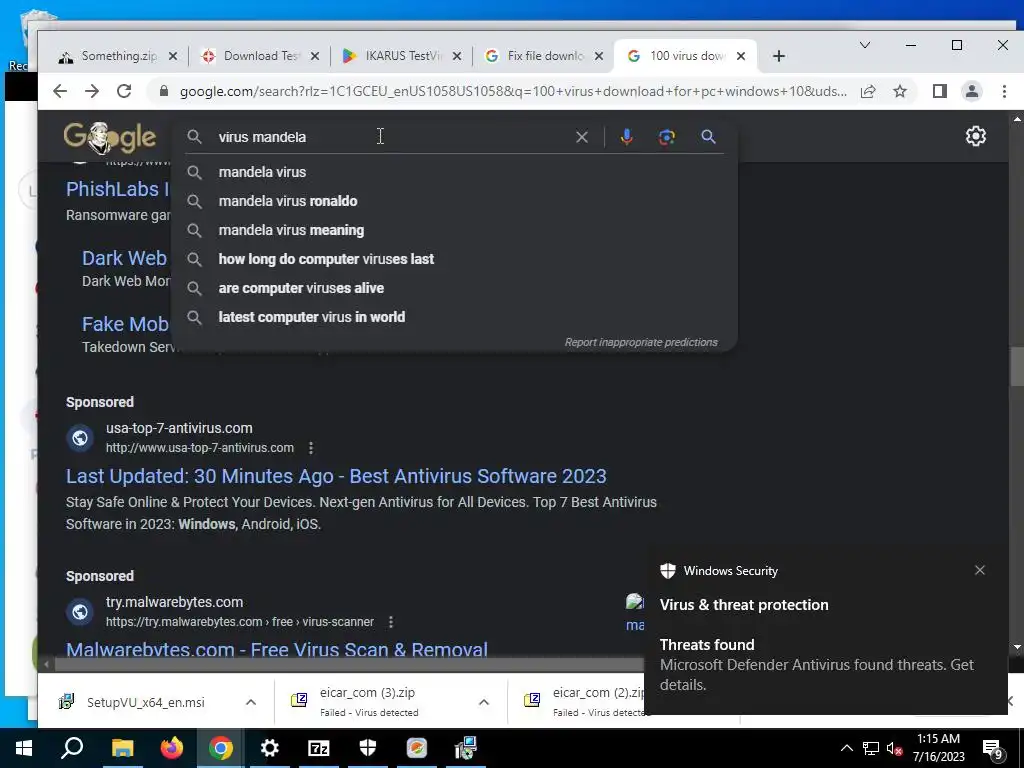Clear the search box text
Image resolution: width=1024 pixels, height=768 pixels.
click(x=581, y=137)
